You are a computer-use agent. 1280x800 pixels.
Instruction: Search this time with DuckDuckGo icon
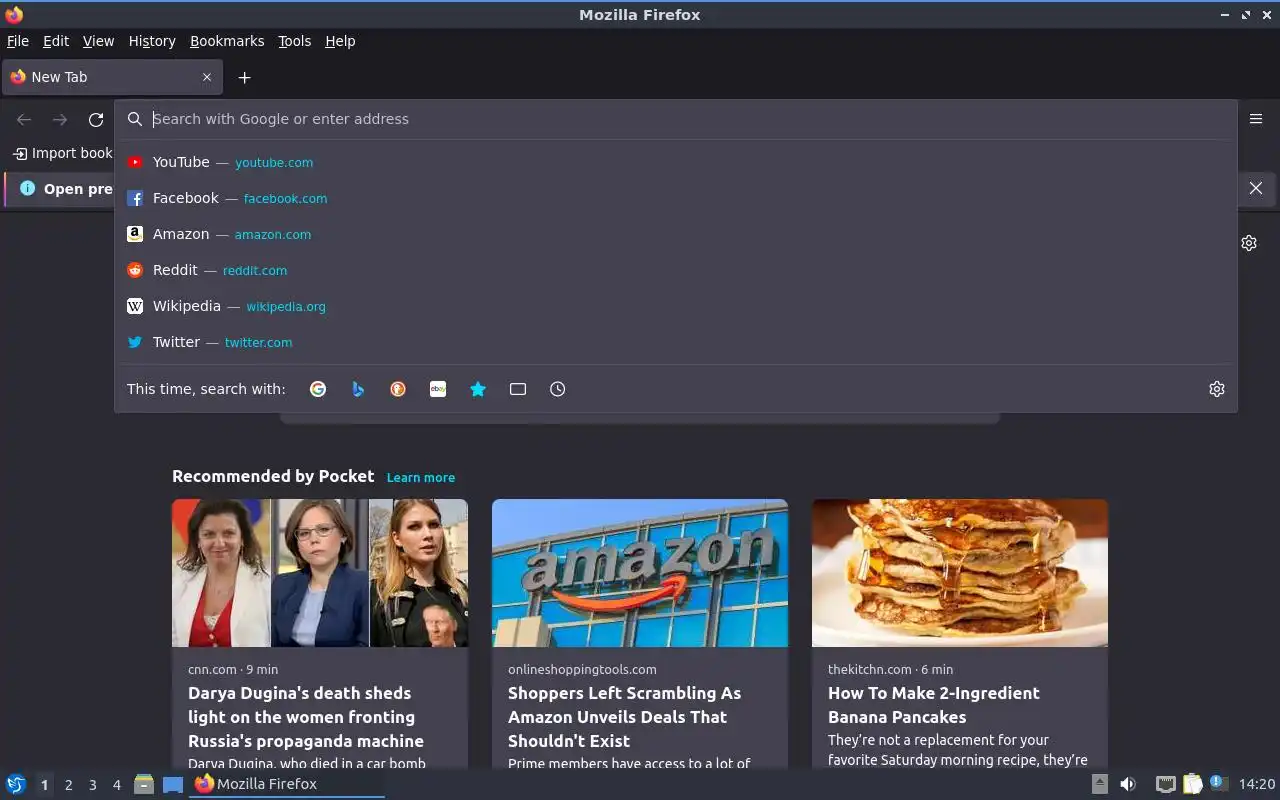[398, 389]
